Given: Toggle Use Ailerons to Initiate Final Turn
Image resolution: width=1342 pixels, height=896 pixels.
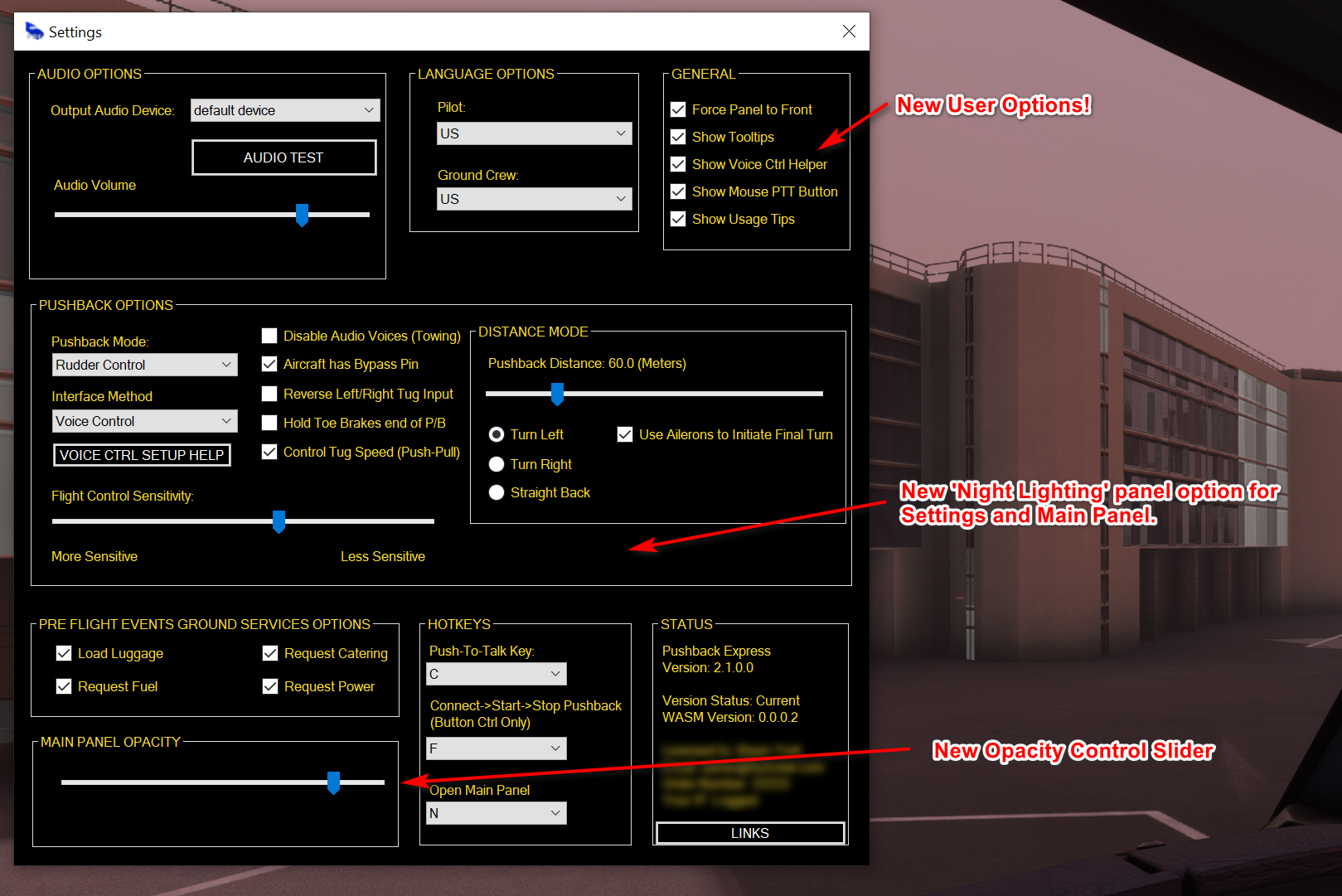Looking at the screenshot, I should point(625,434).
